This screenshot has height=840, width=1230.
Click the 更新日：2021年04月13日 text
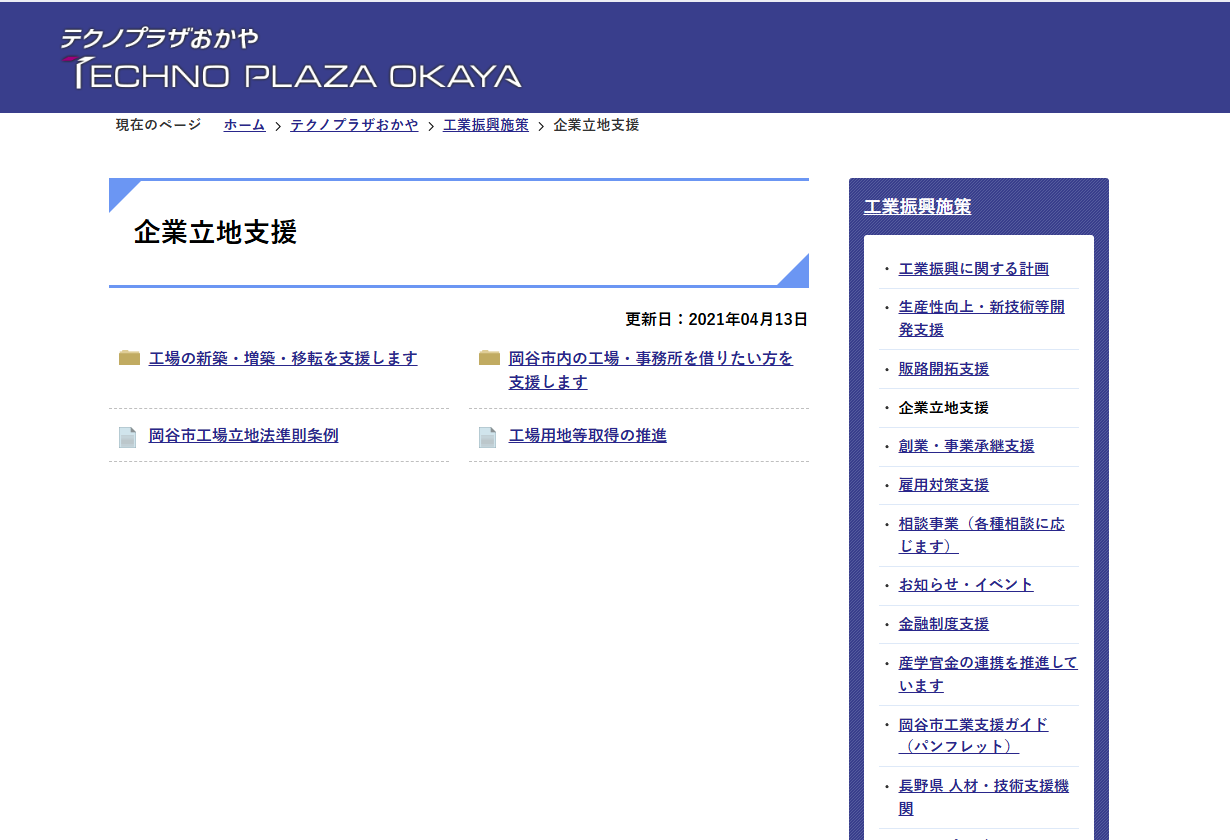(x=716, y=320)
